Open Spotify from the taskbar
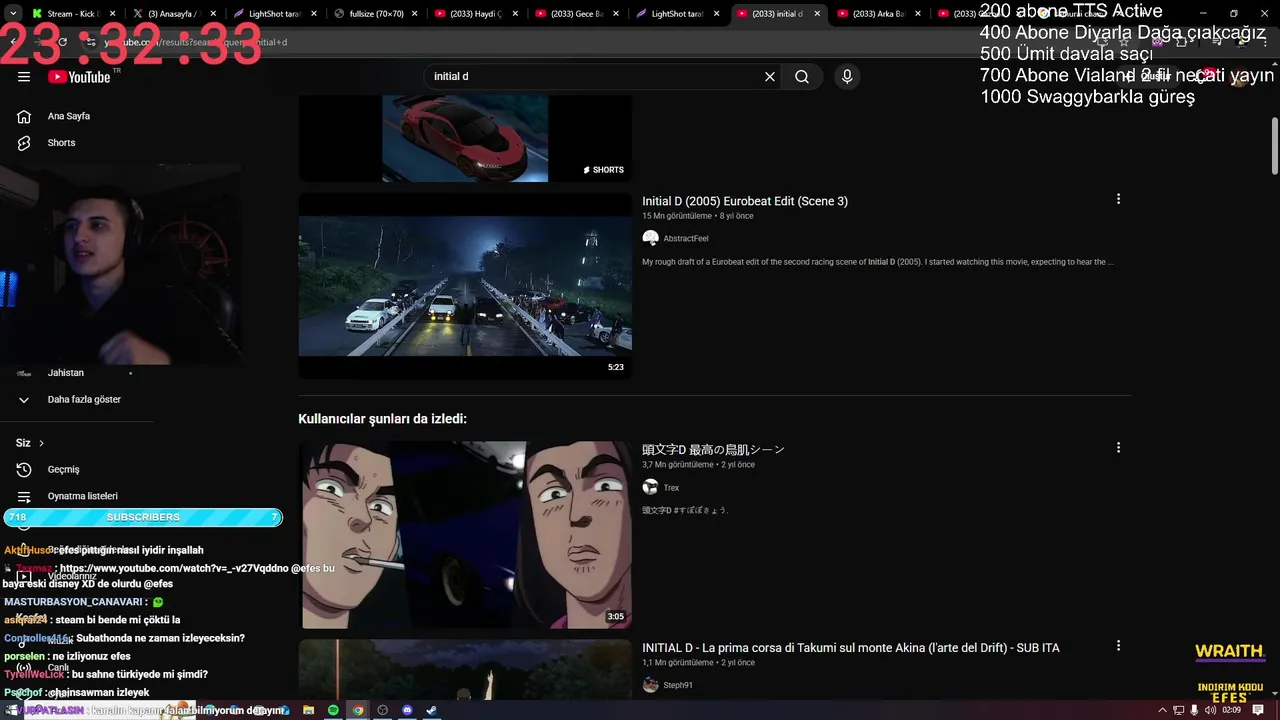Image resolution: width=1280 pixels, height=720 pixels. pyautogui.click(x=333, y=710)
